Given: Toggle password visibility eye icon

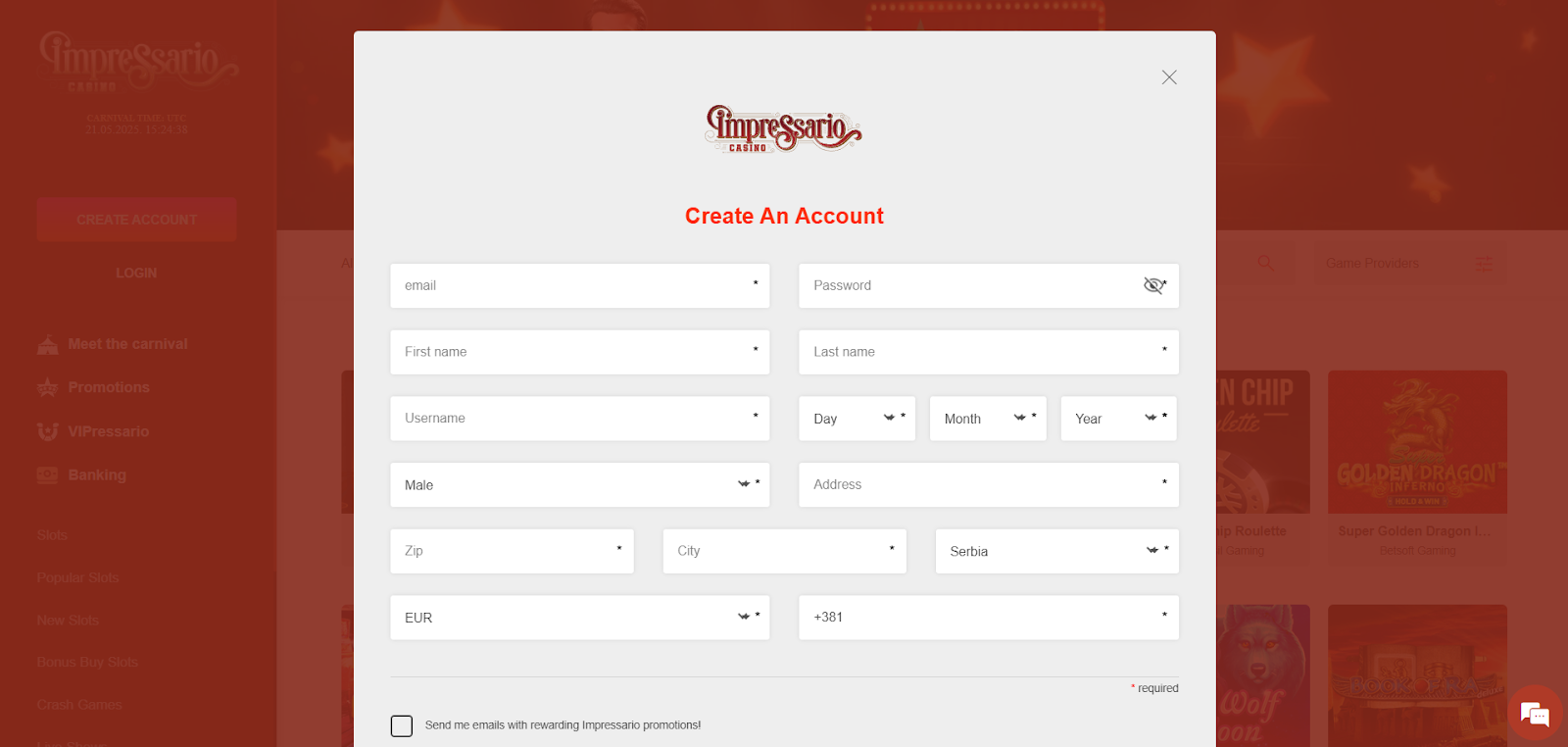Looking at the screenshot, I should click(1153, 285).
